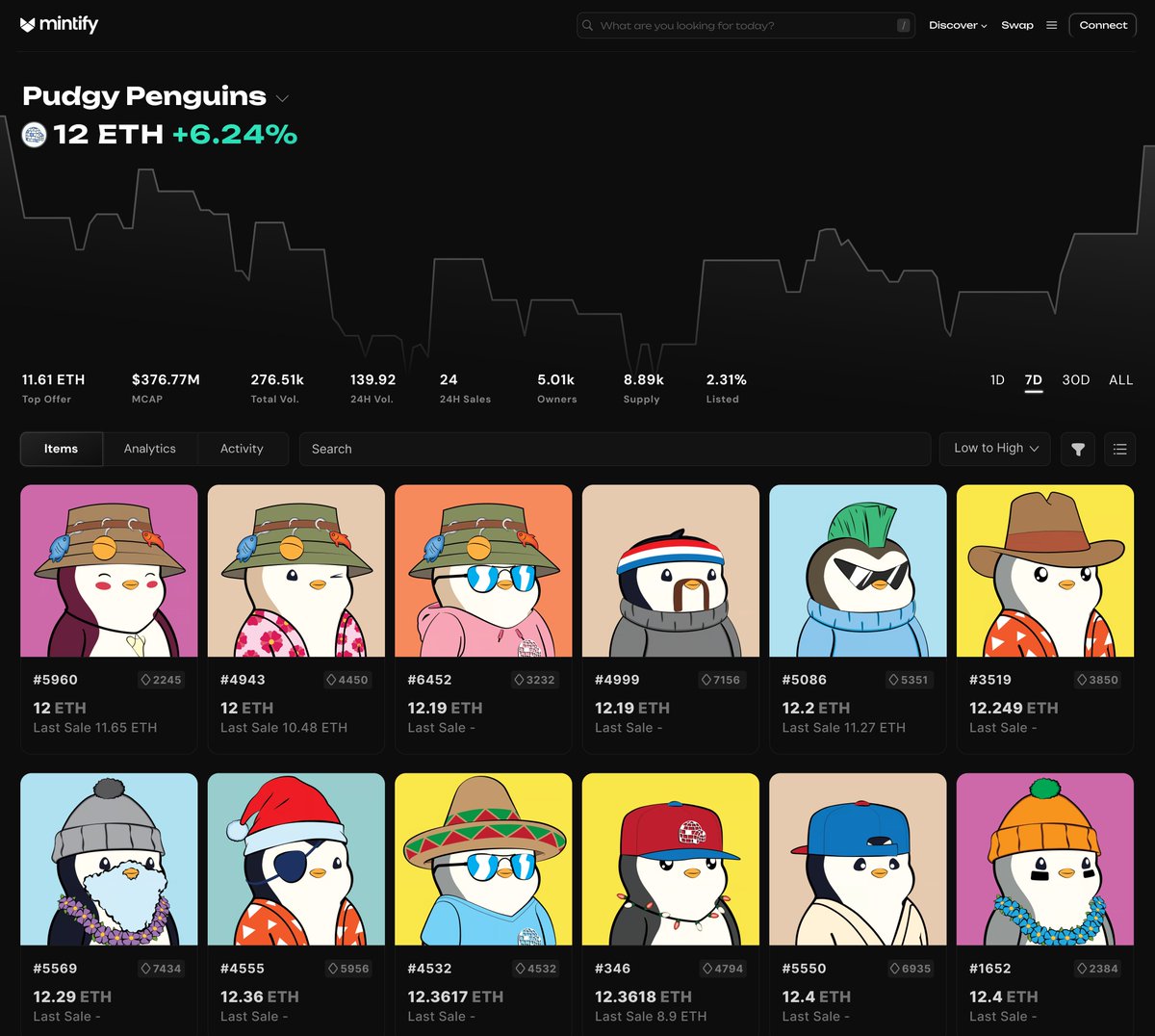Screen dimensions: 1155x1036
Task: Click Last Sale 10.48 ETH text
Action: pos(284,728)
